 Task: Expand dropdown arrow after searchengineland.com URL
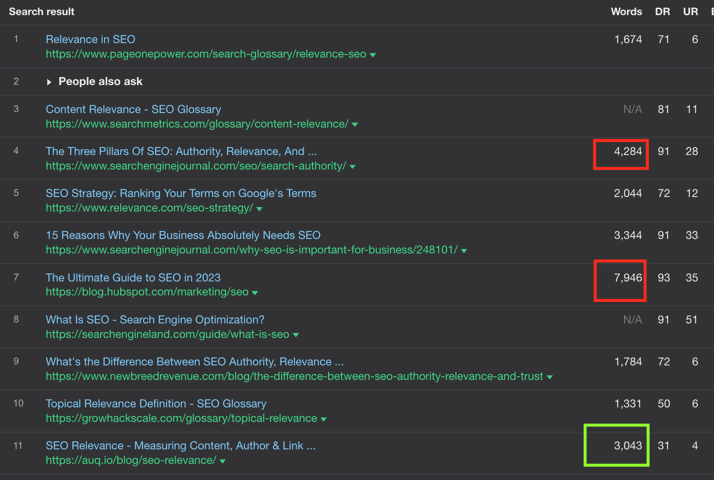pyautogui.click(x=296, y=335)
